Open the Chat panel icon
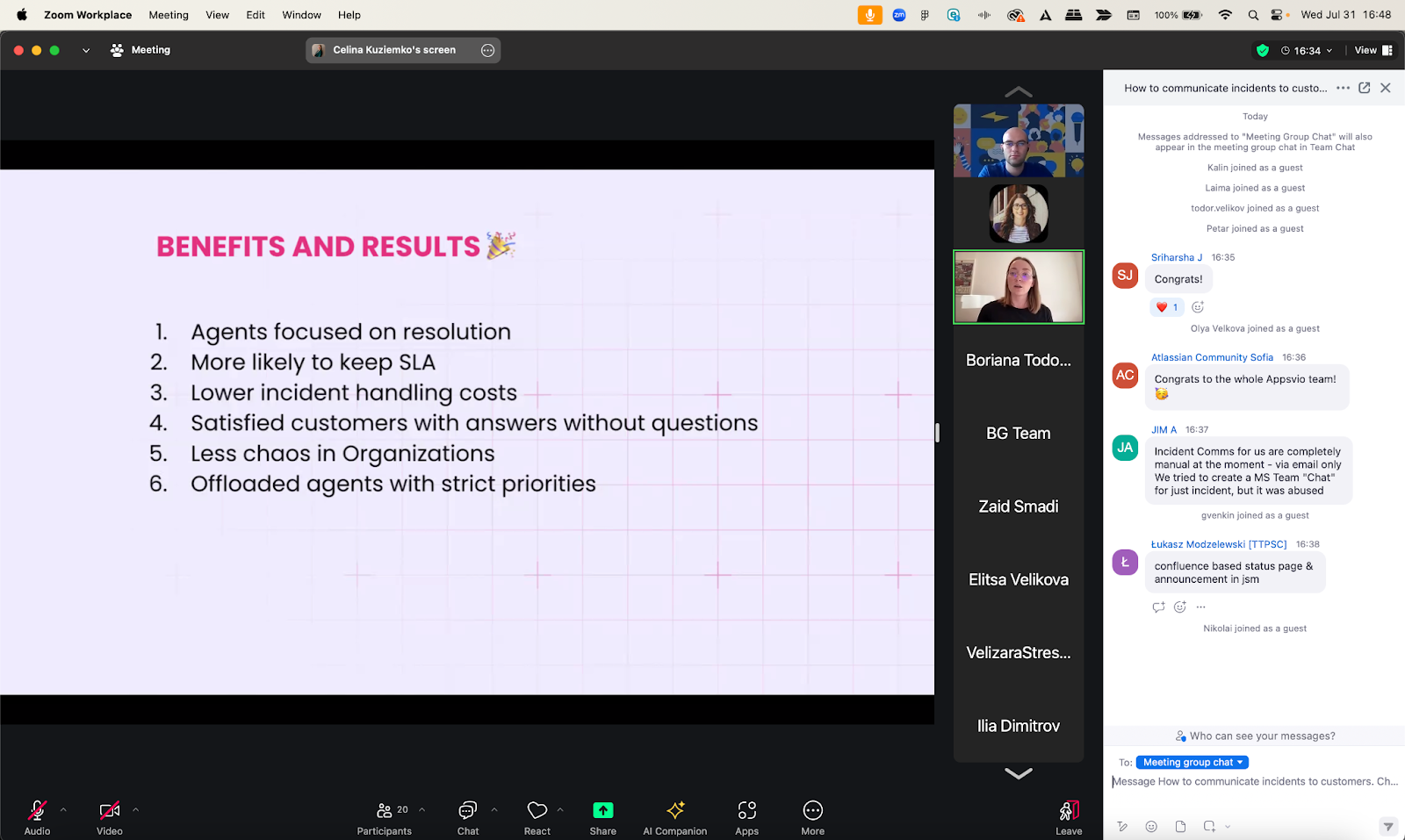 (x=467, y=809)
